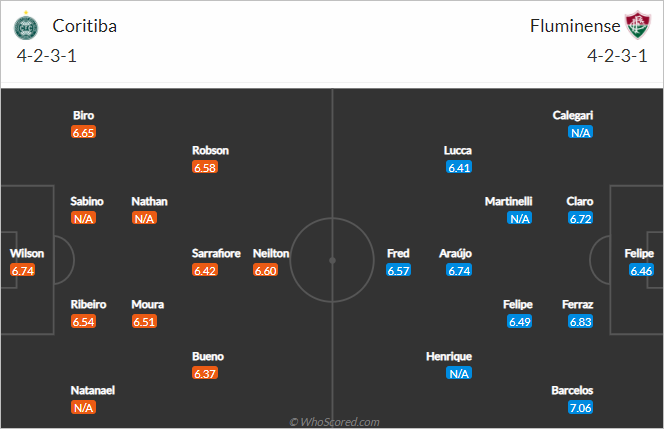Open Fred's player name
Screen dimensions: 664x429
click(398, 253)
